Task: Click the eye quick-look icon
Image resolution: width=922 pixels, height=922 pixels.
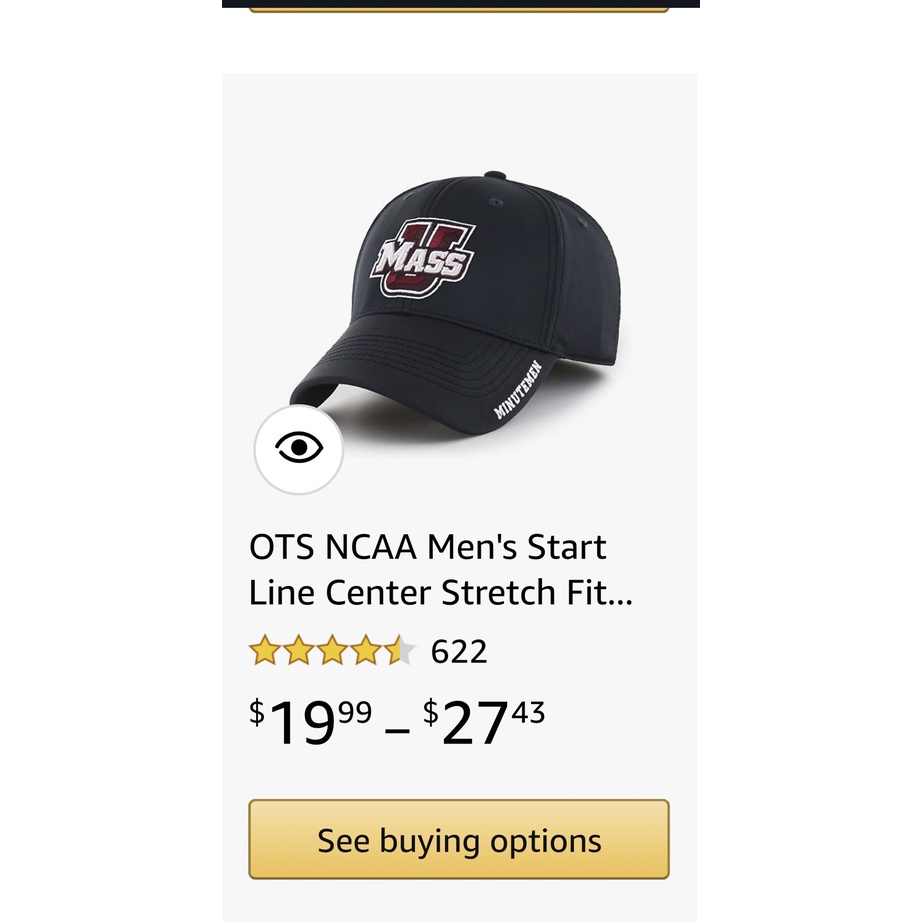Action: click(299, 449)
